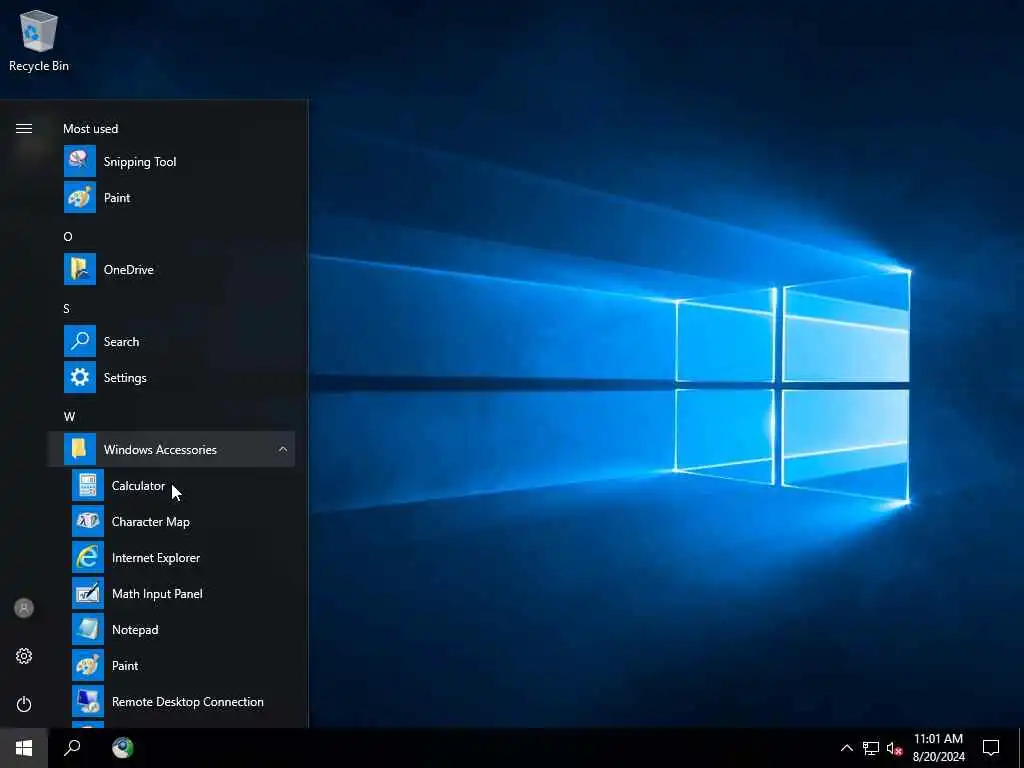
Task: Open the Search app entry
Action: click(171, 341)
